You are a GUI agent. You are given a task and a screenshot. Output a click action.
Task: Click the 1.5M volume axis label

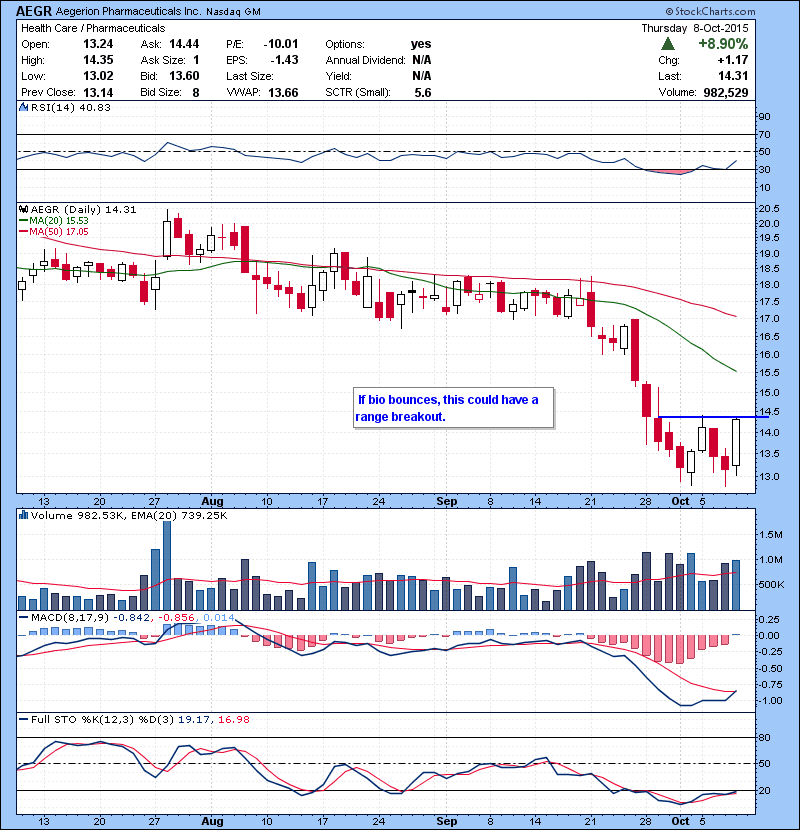pyautogui.click(x=771, y=535)
